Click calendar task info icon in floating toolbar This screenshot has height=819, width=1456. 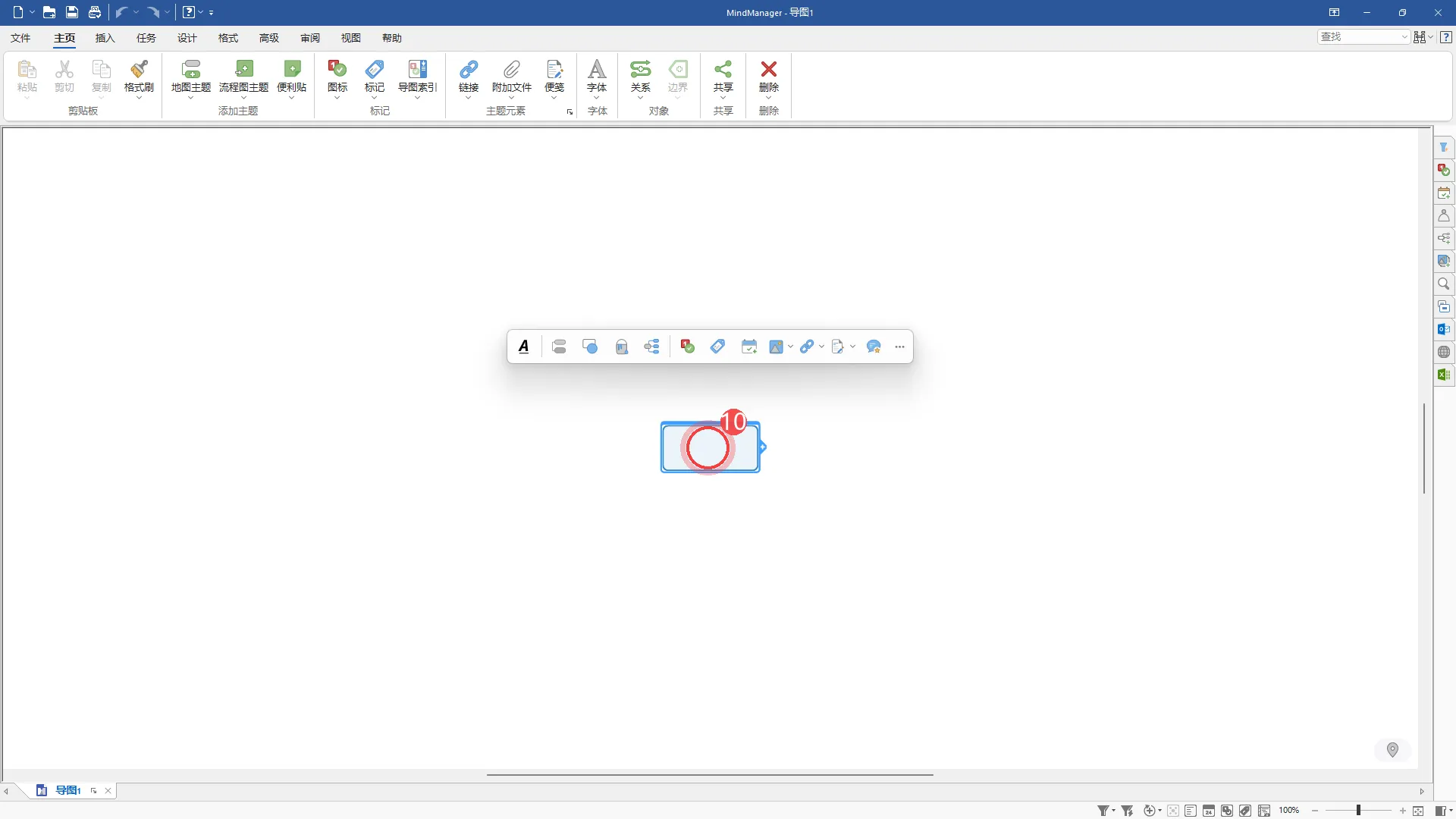tap(749, 347)
